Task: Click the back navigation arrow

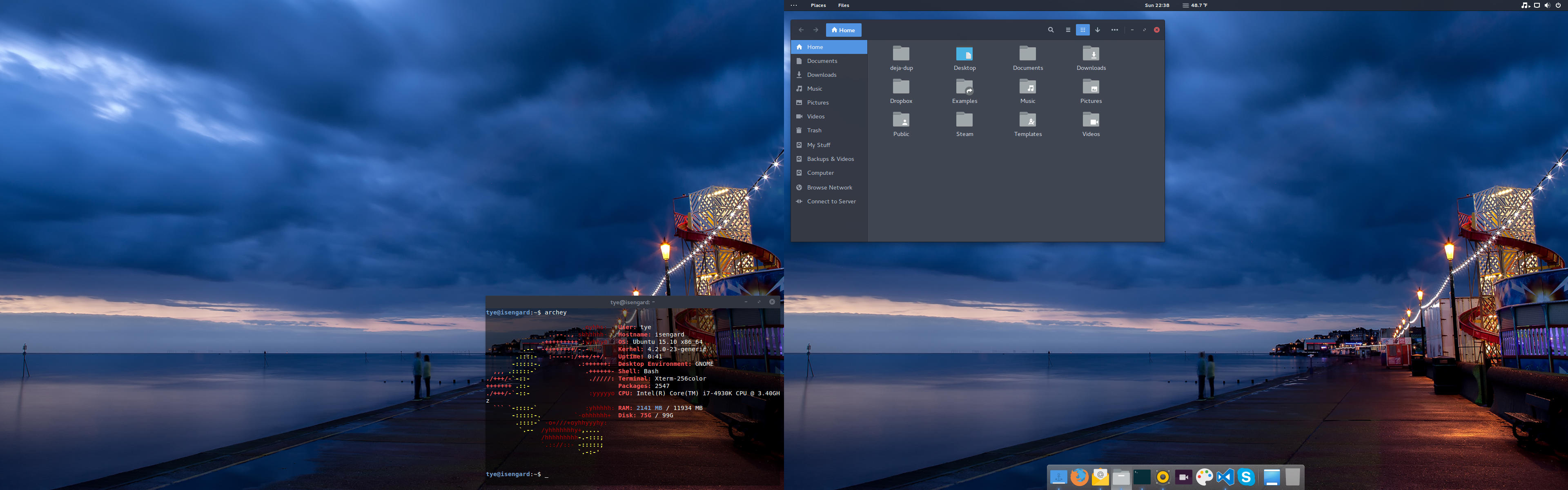Action: click(801, 30)
